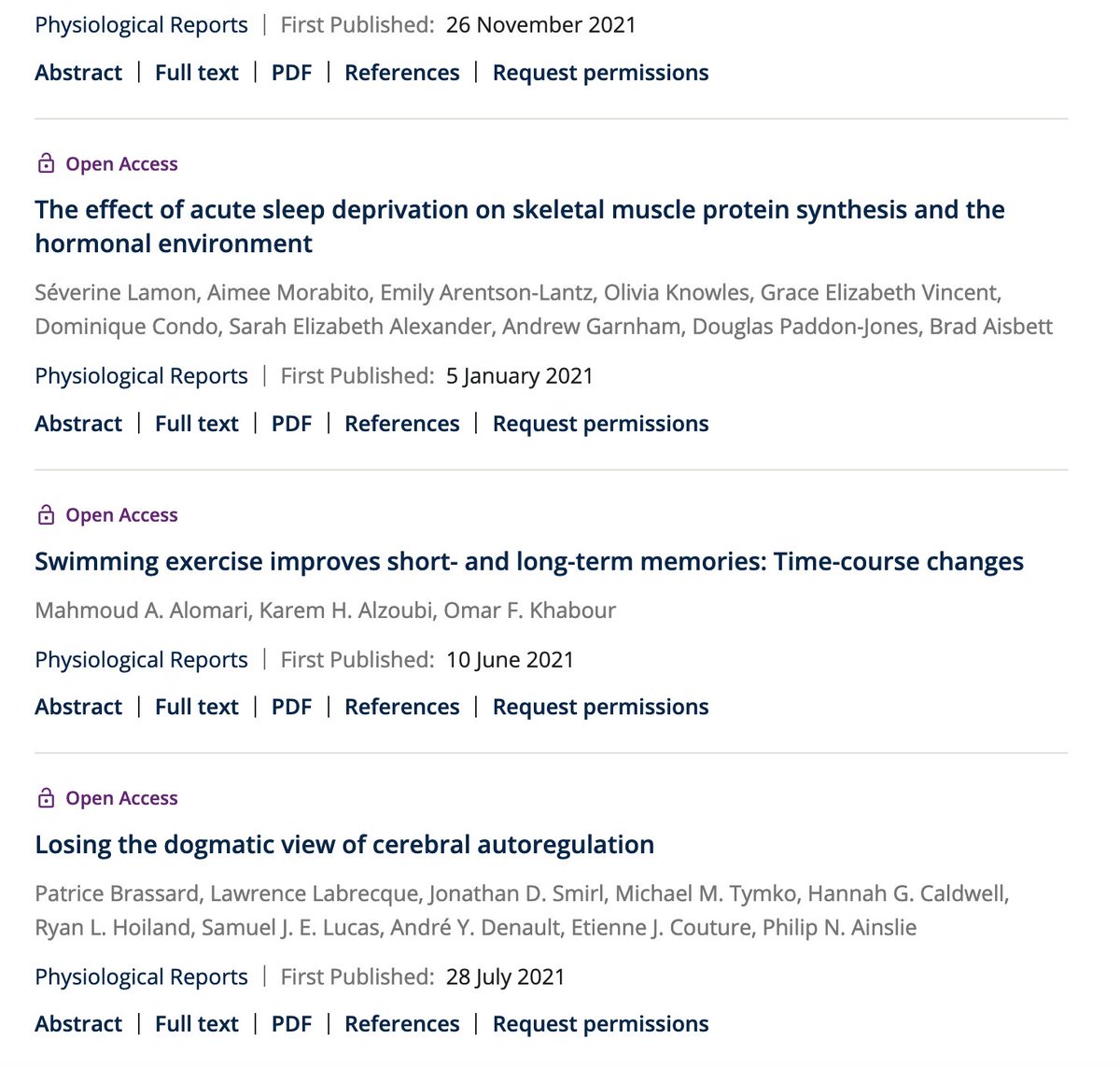Open Abstract link under 26 November 2021 entry
Image resolution: width=1120 pixels, height=1067 pixels.
click(x=78, y=73)
